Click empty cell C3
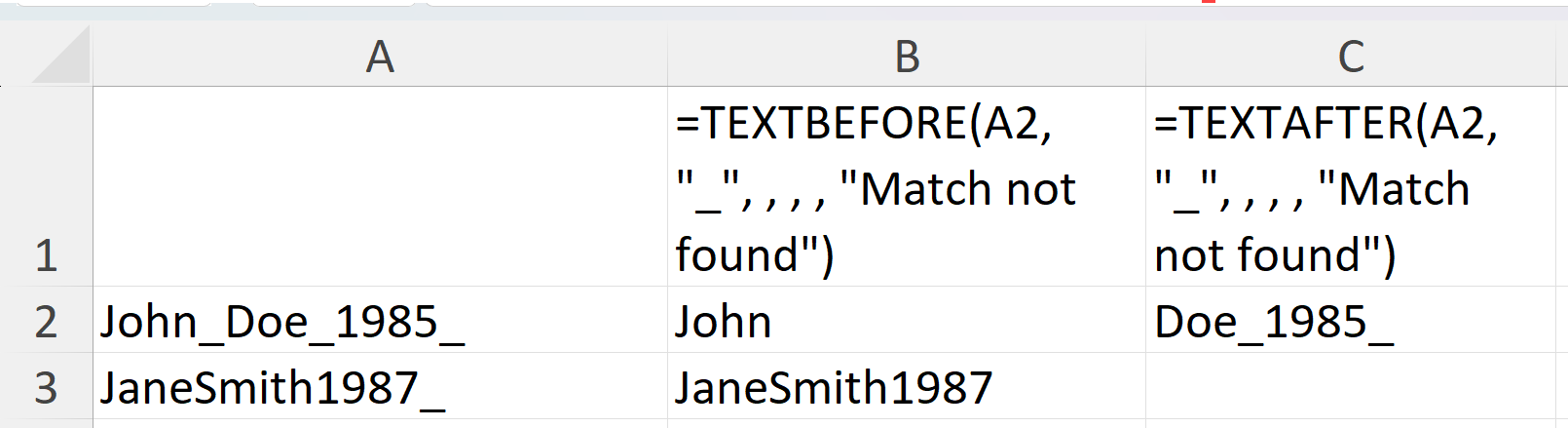This screenshot has width=1568, height=428. 1351,387
